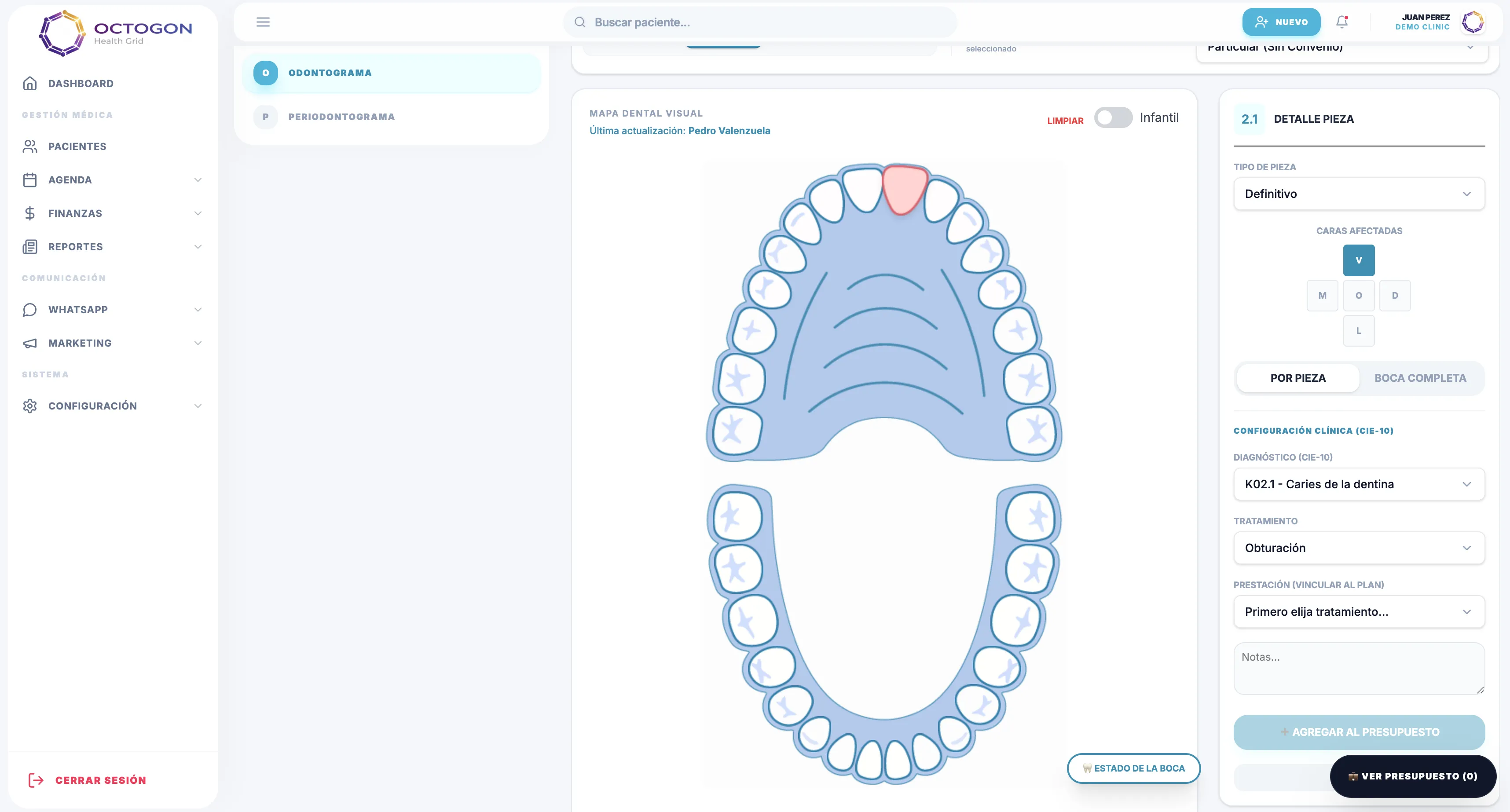
Task: Click the Nuevo button
Action: (1281, 22)
